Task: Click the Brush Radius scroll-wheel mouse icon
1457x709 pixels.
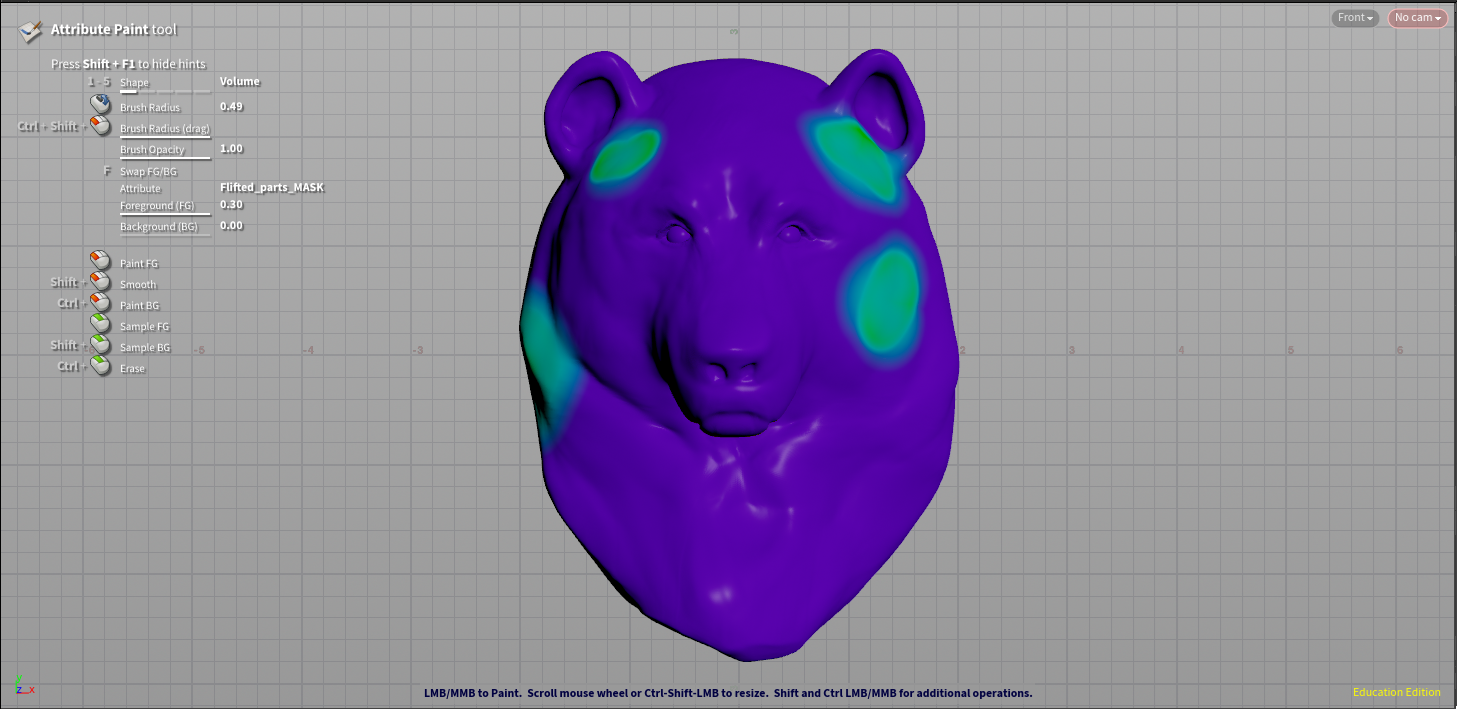Action: tap(100, 104)
